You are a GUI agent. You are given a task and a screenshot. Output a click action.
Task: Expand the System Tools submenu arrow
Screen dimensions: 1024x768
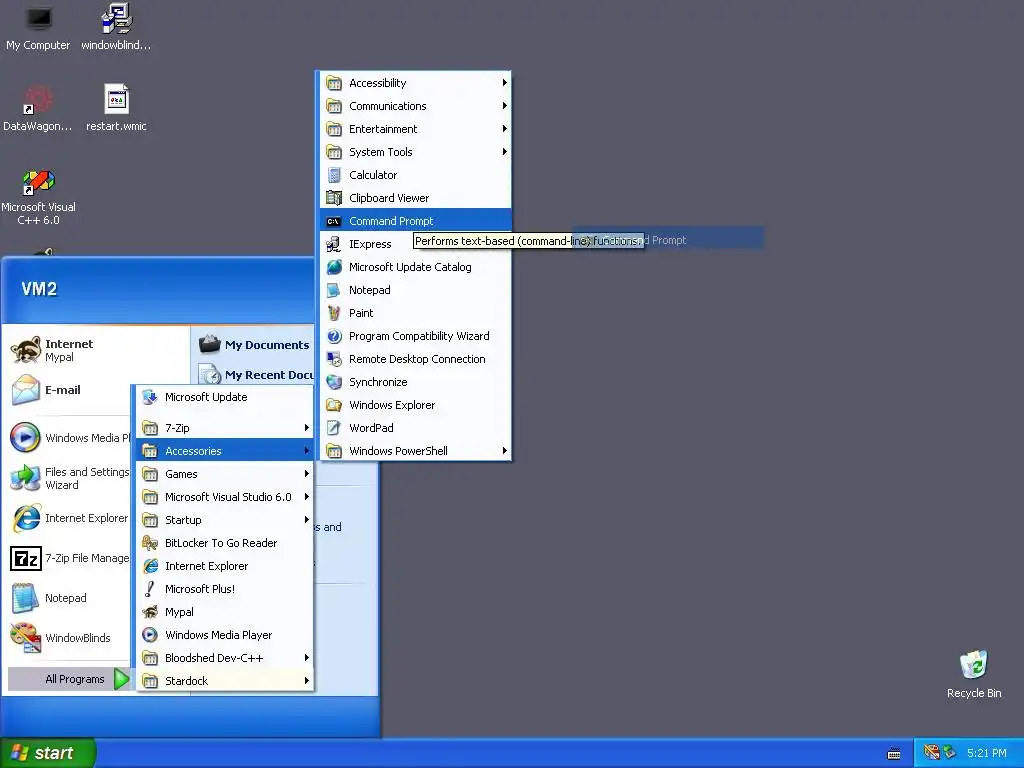pos(504,152)
